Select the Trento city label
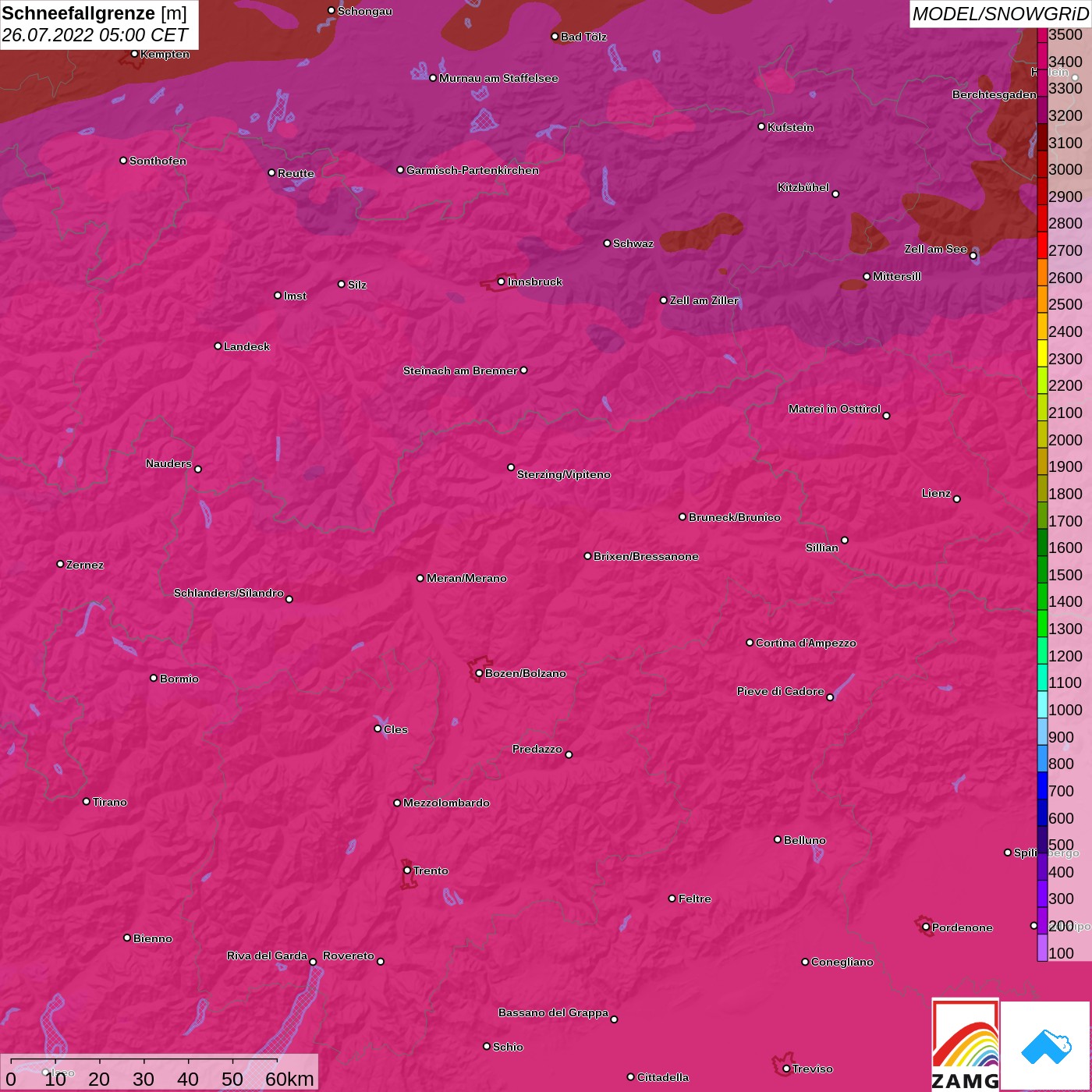The width and height of the screenshot is (1092, 1092). coord(431,870)
